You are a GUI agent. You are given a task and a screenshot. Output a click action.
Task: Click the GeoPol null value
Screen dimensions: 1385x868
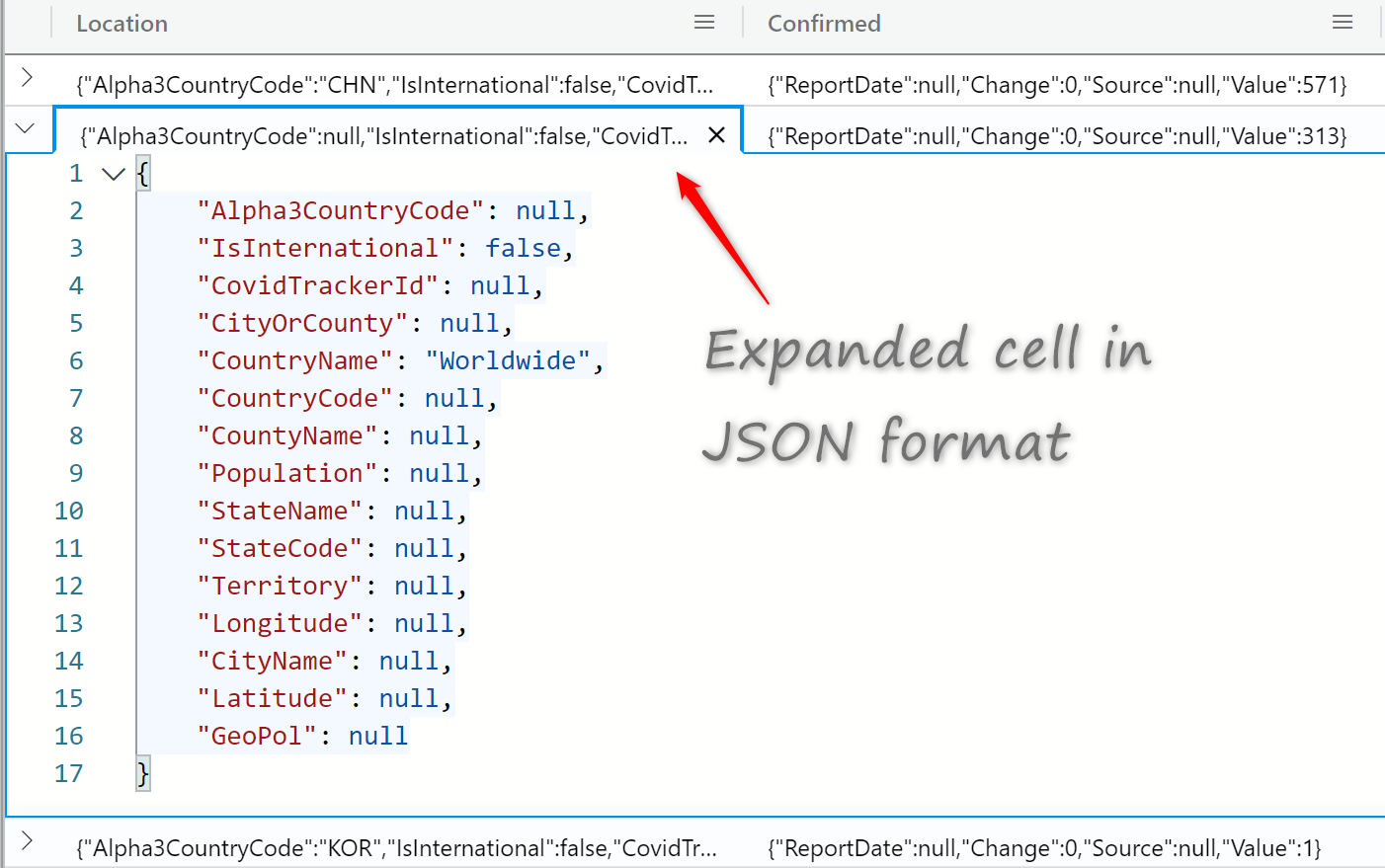[x=377, y=736]
